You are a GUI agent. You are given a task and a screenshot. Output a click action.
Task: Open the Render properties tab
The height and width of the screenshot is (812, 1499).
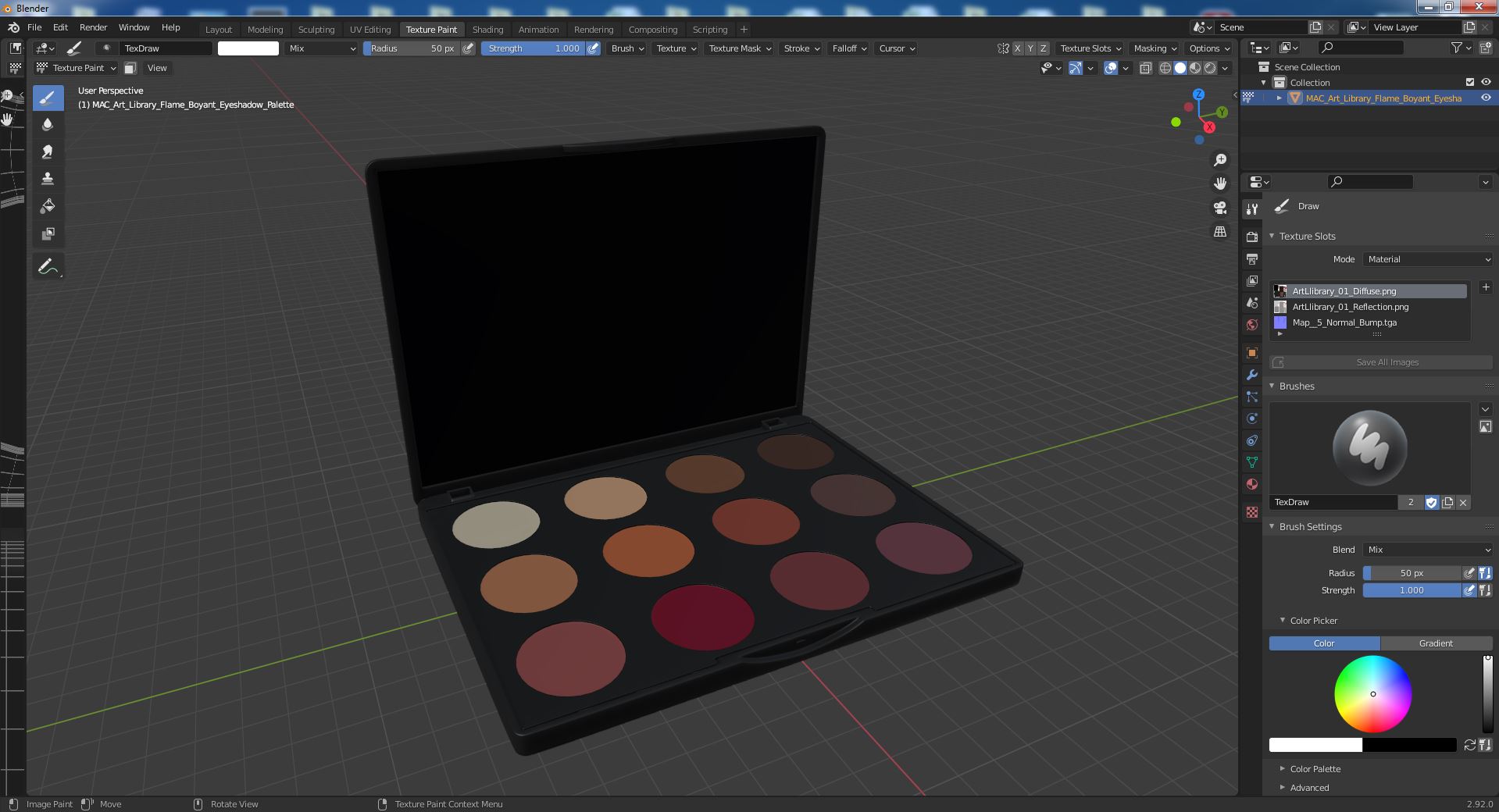tap(1252, 237)
